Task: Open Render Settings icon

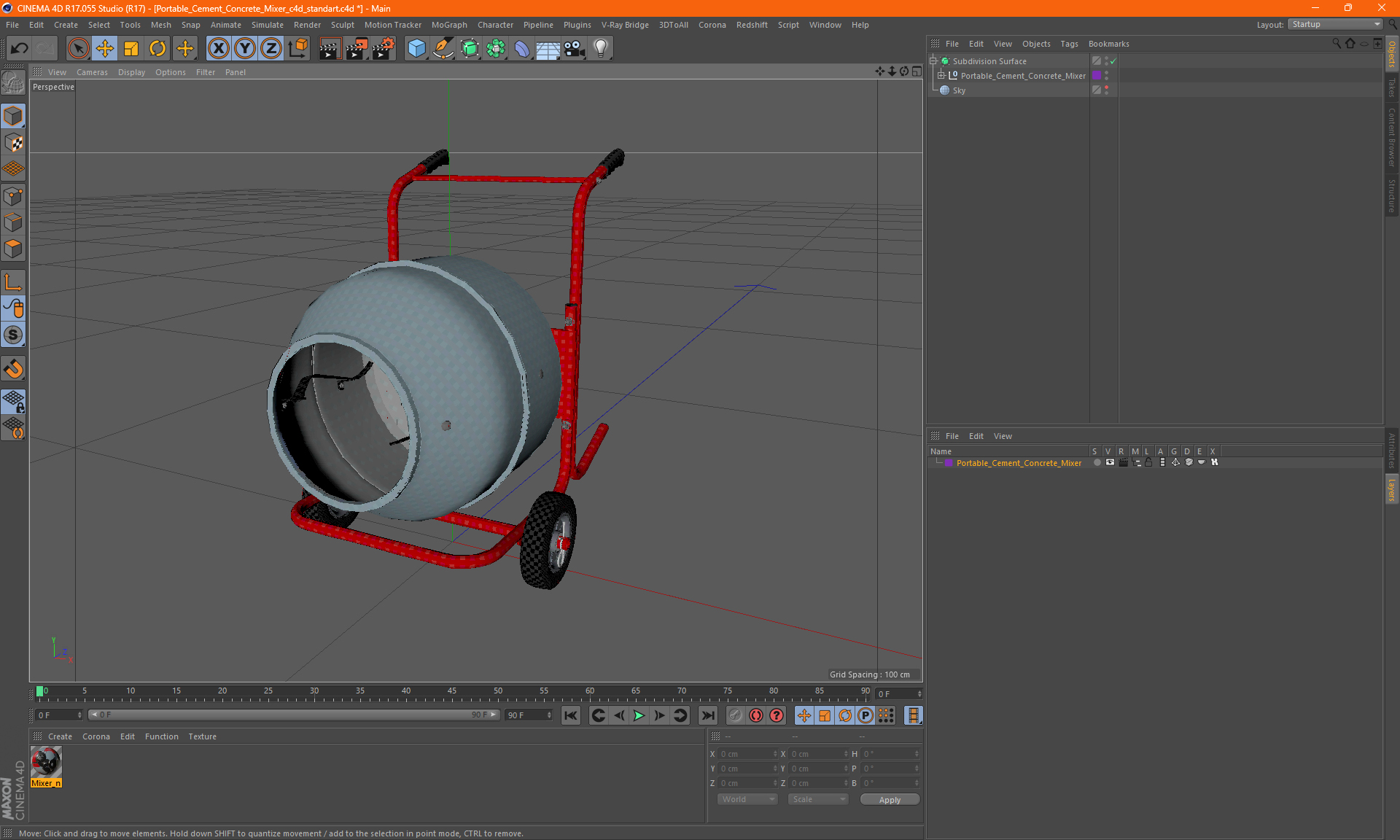Action: [x=384, y=48]
